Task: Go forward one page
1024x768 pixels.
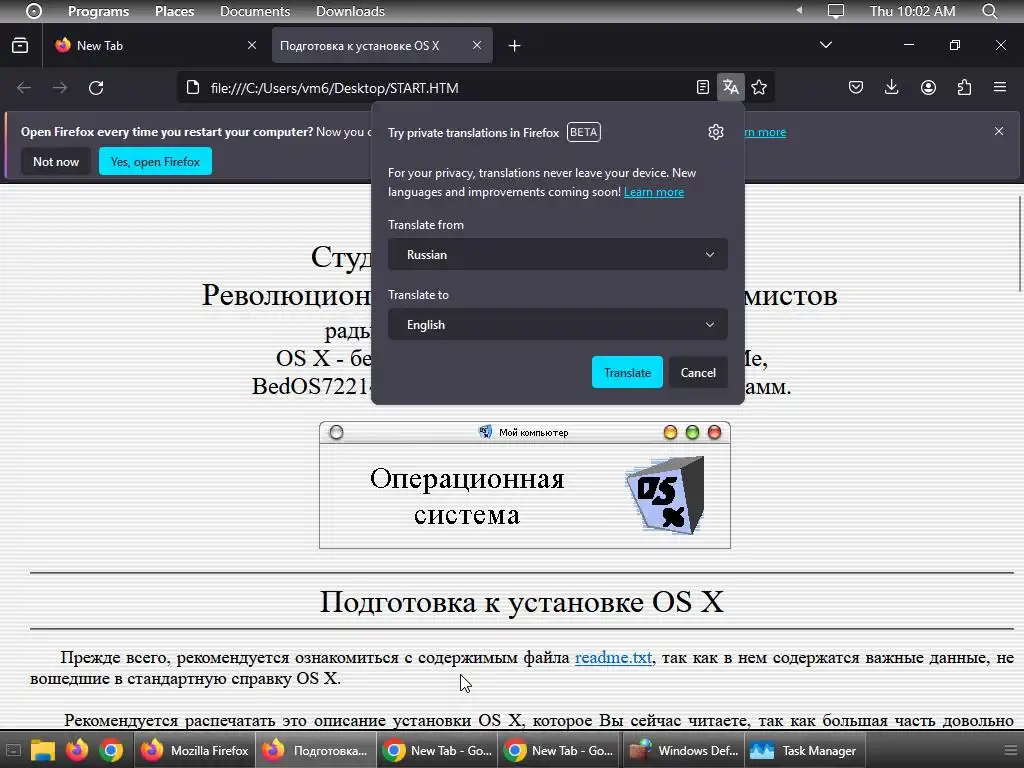Action: pos(60,88)
